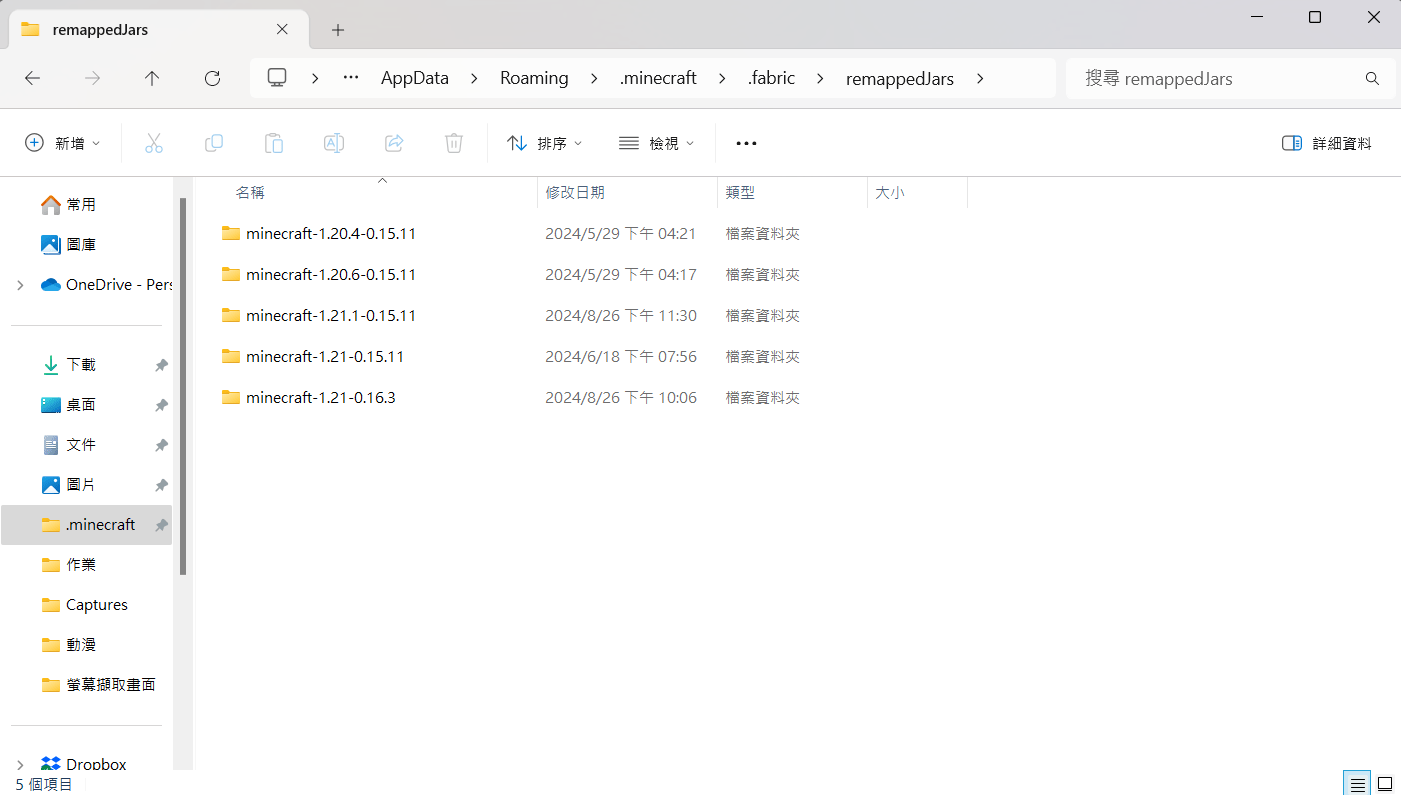Image resolution: width=1401 pixels, height=795 pixels.
Task: Refresh the remappedJars folder view
Action: (x=212, y=78)
